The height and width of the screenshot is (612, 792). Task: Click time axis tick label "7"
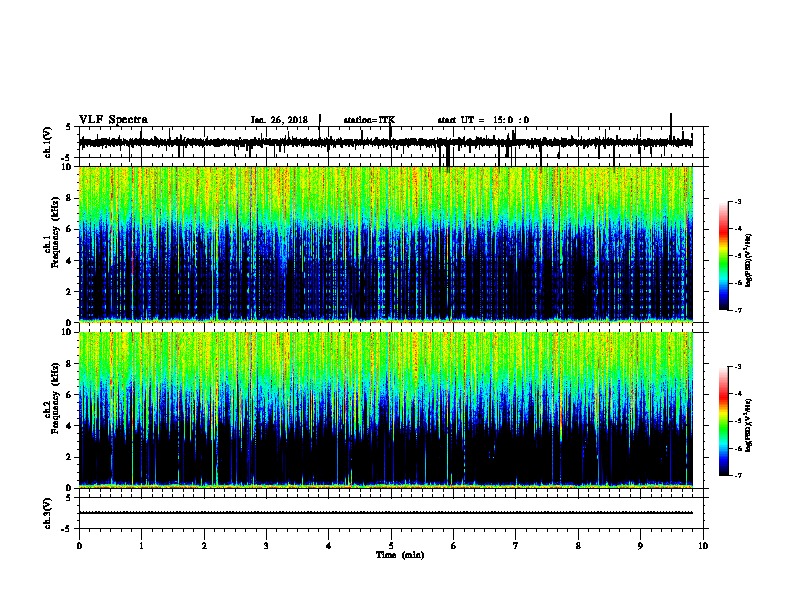516,546
